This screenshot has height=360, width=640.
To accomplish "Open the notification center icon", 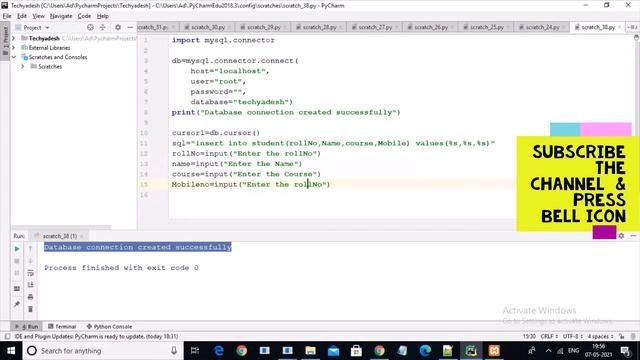I will 625,351.
